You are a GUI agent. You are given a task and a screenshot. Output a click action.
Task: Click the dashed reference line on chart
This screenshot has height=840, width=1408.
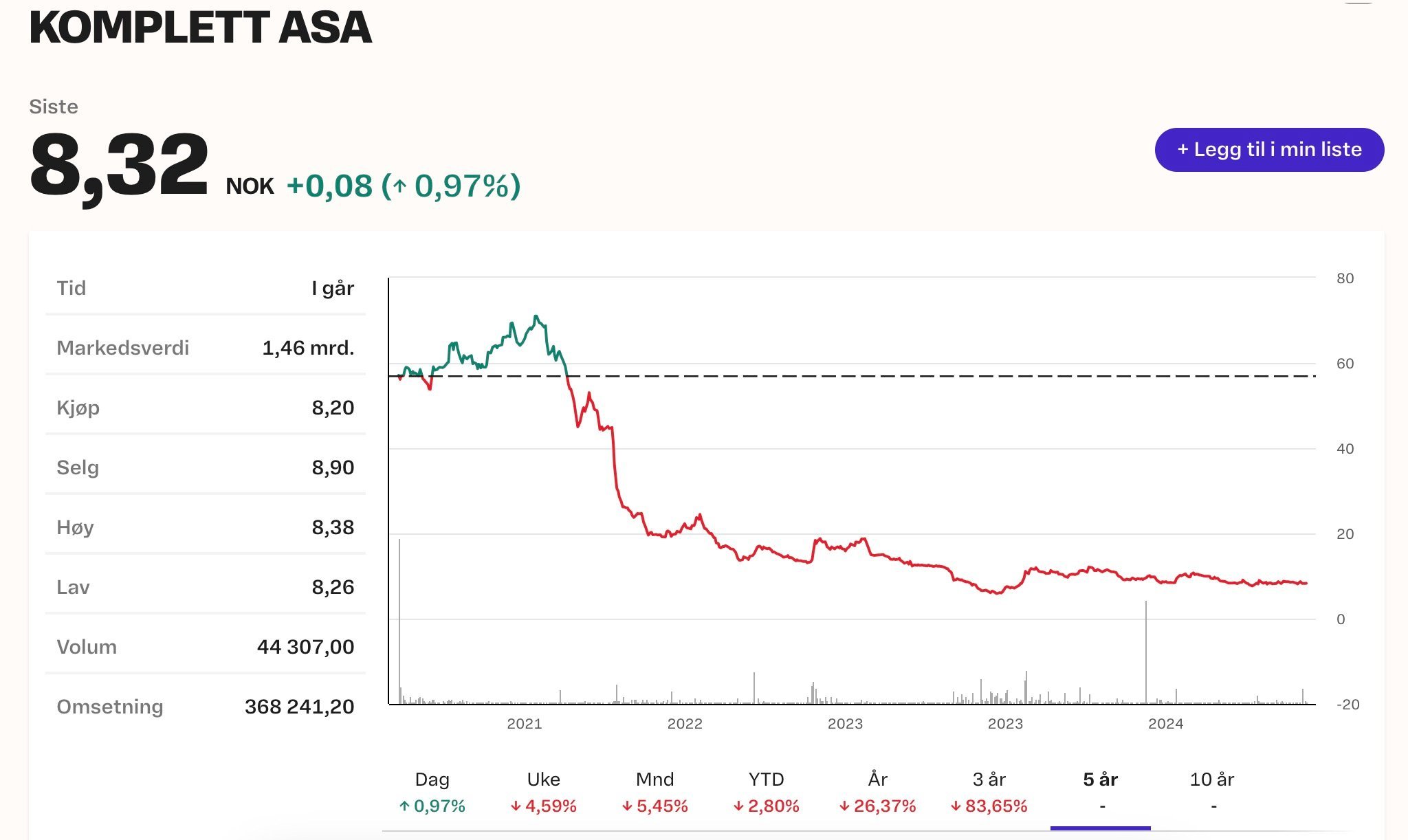click(852, 376)
